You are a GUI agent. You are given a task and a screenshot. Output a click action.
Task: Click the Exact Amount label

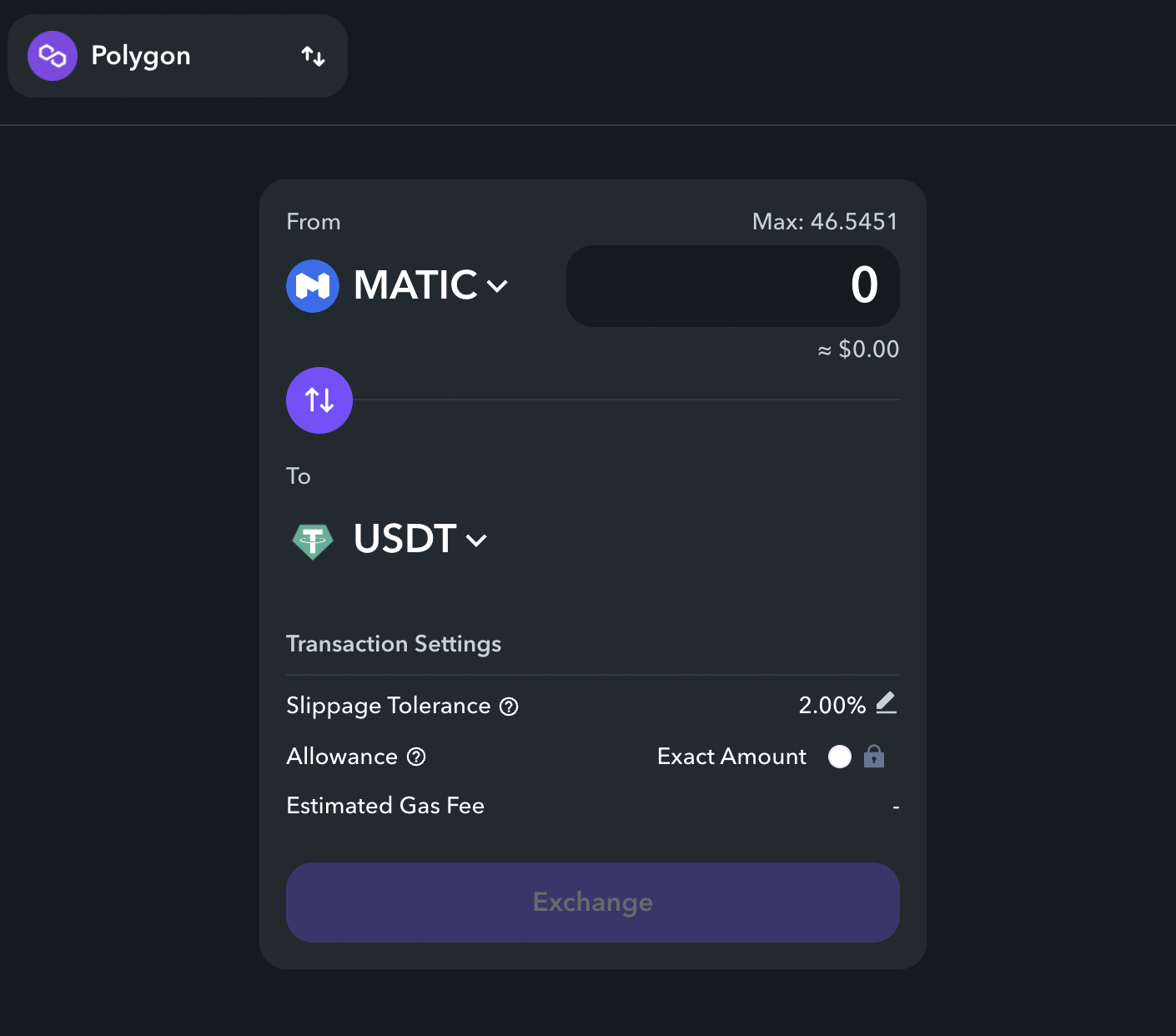point(731,757)
